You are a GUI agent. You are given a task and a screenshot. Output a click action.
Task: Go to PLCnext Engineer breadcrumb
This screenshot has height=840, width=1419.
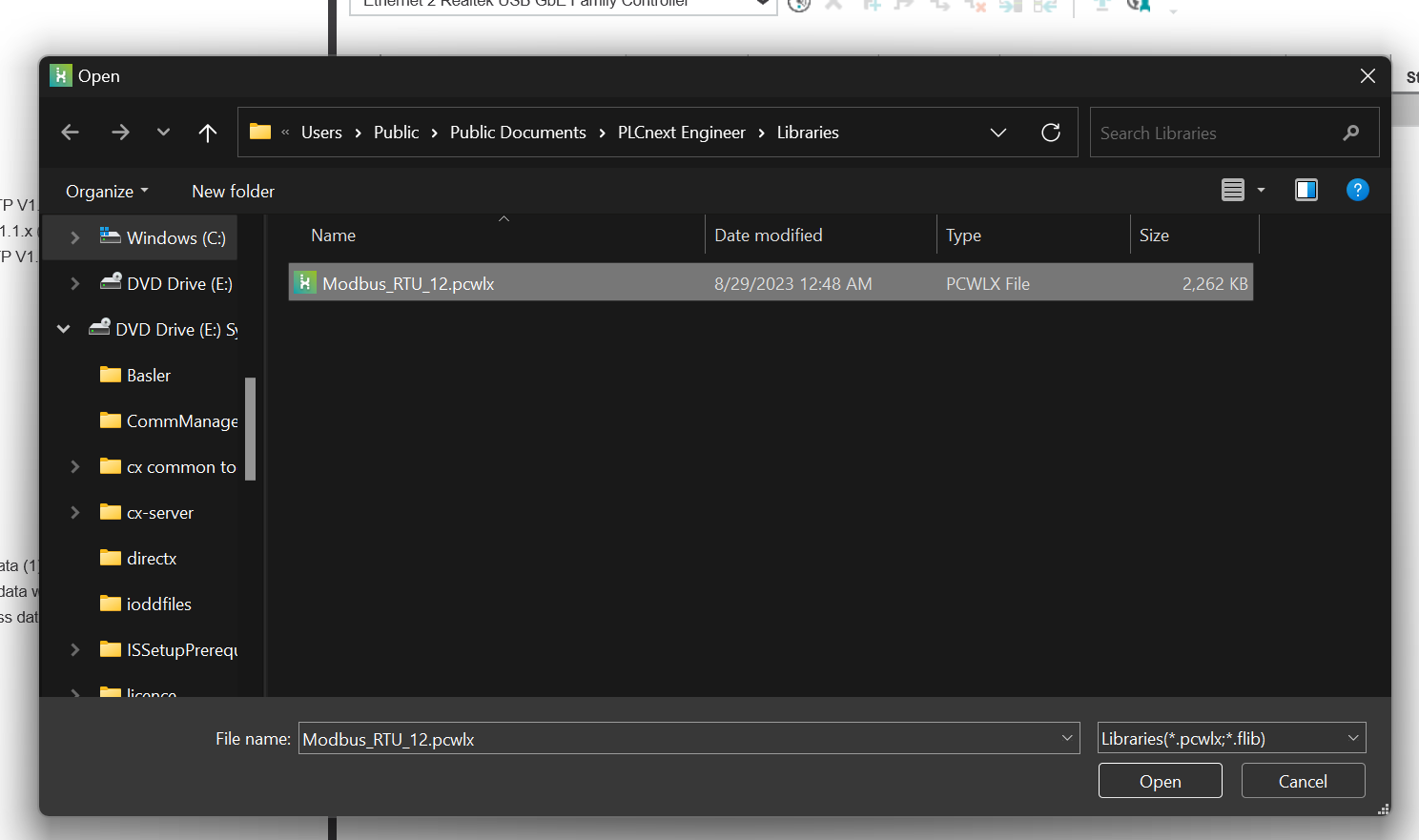681,133
